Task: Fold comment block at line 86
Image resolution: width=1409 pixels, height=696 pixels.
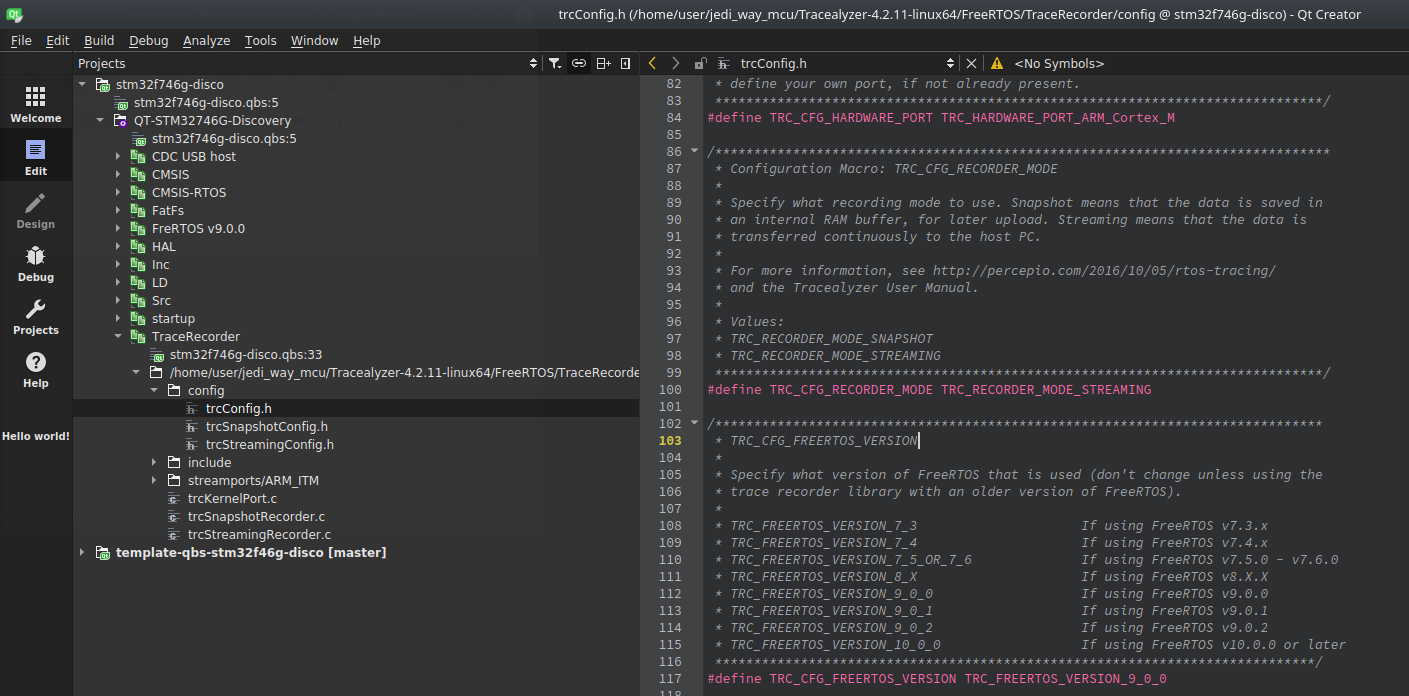Action: pos(695,152)
